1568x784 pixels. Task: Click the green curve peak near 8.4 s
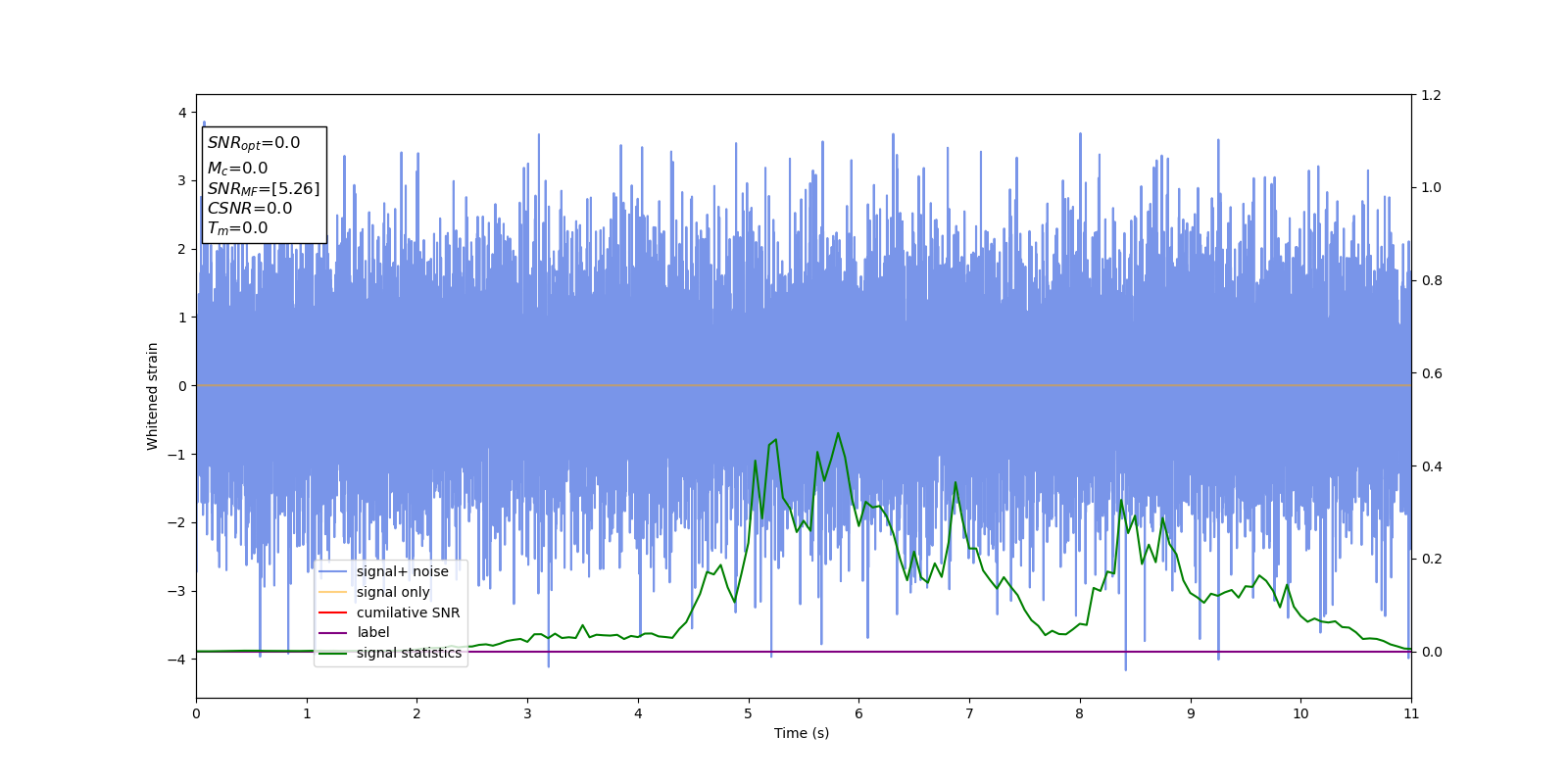click(x=1121, y=501)
